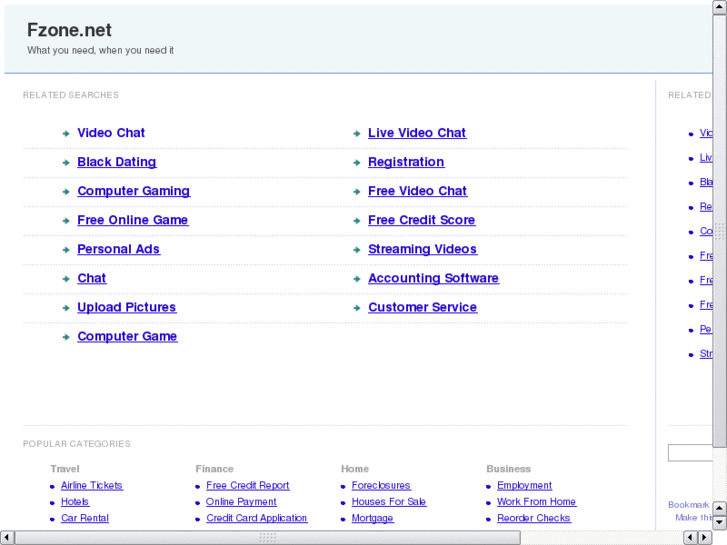
Task: Click the horizontal scrollbar right arrow
Action: pos(704,538)
